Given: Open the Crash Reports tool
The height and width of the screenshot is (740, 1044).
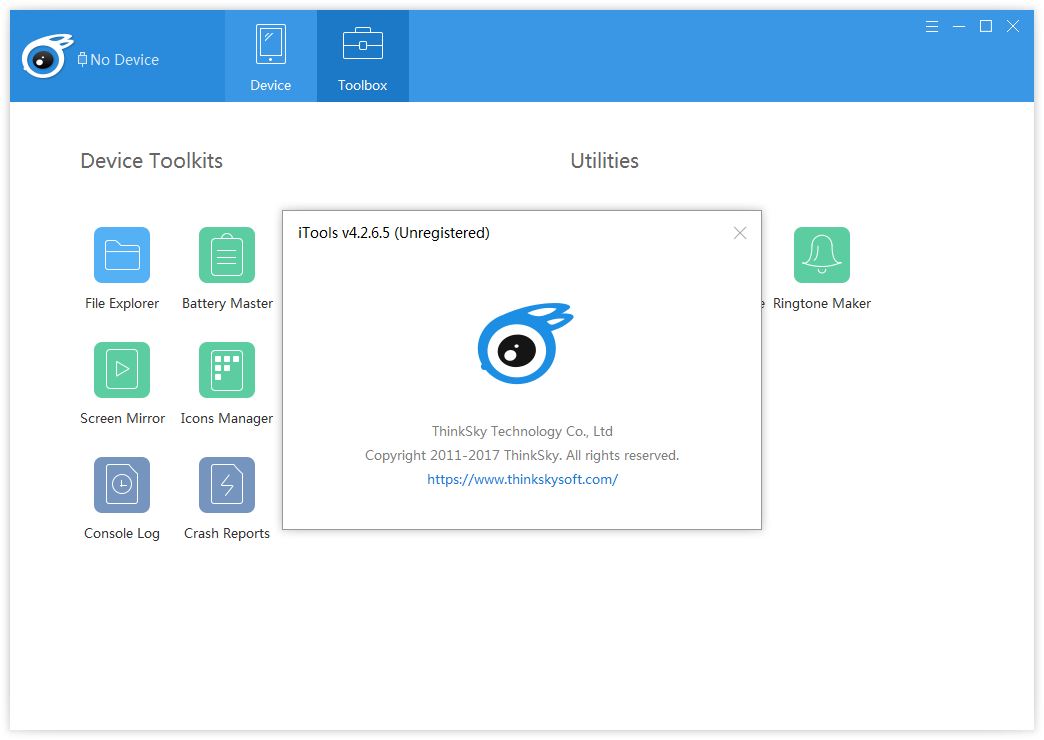Looking at the screenshot, I should point(227,485).
